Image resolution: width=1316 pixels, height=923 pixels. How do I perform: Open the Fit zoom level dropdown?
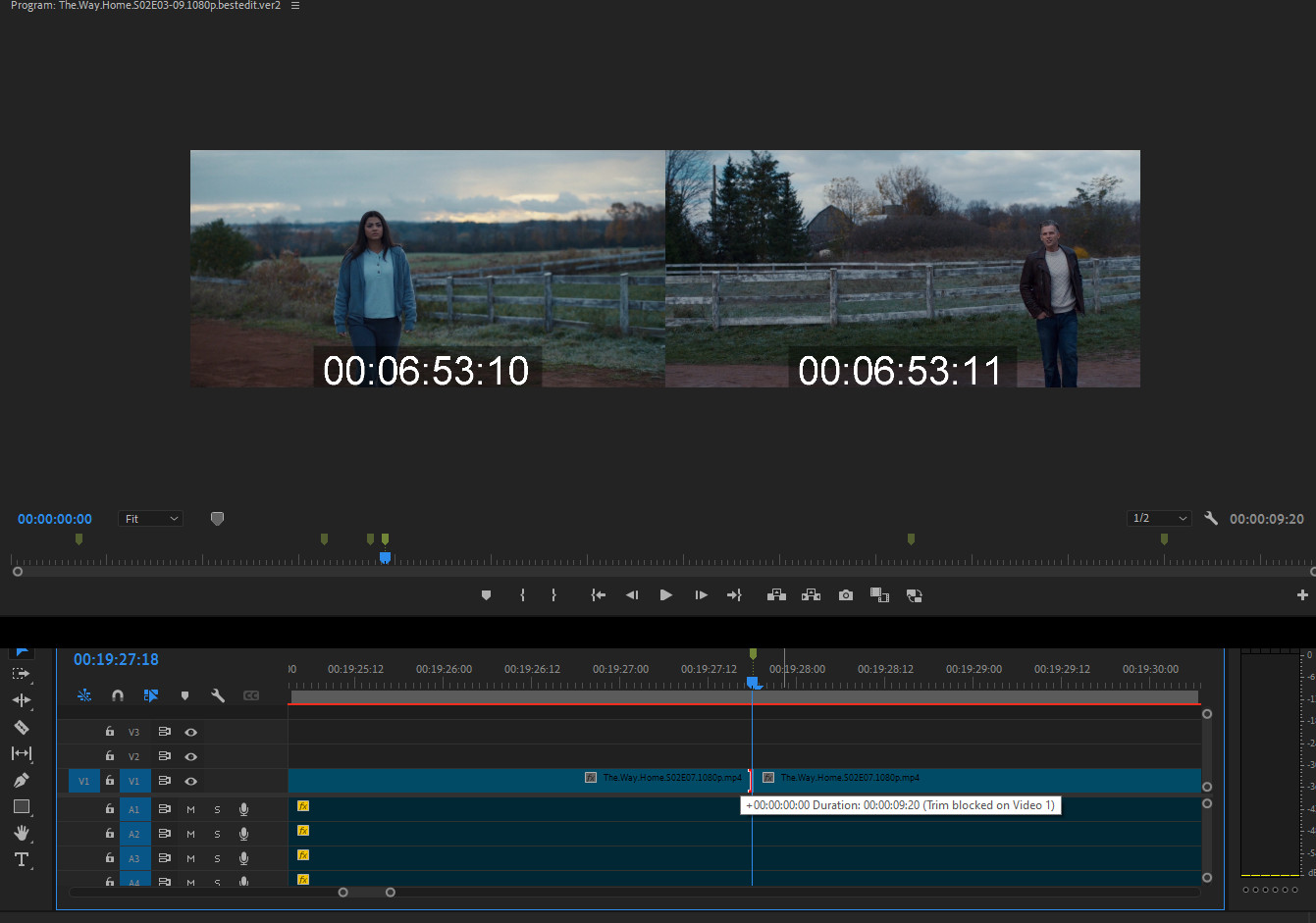(x=150, y=519)
